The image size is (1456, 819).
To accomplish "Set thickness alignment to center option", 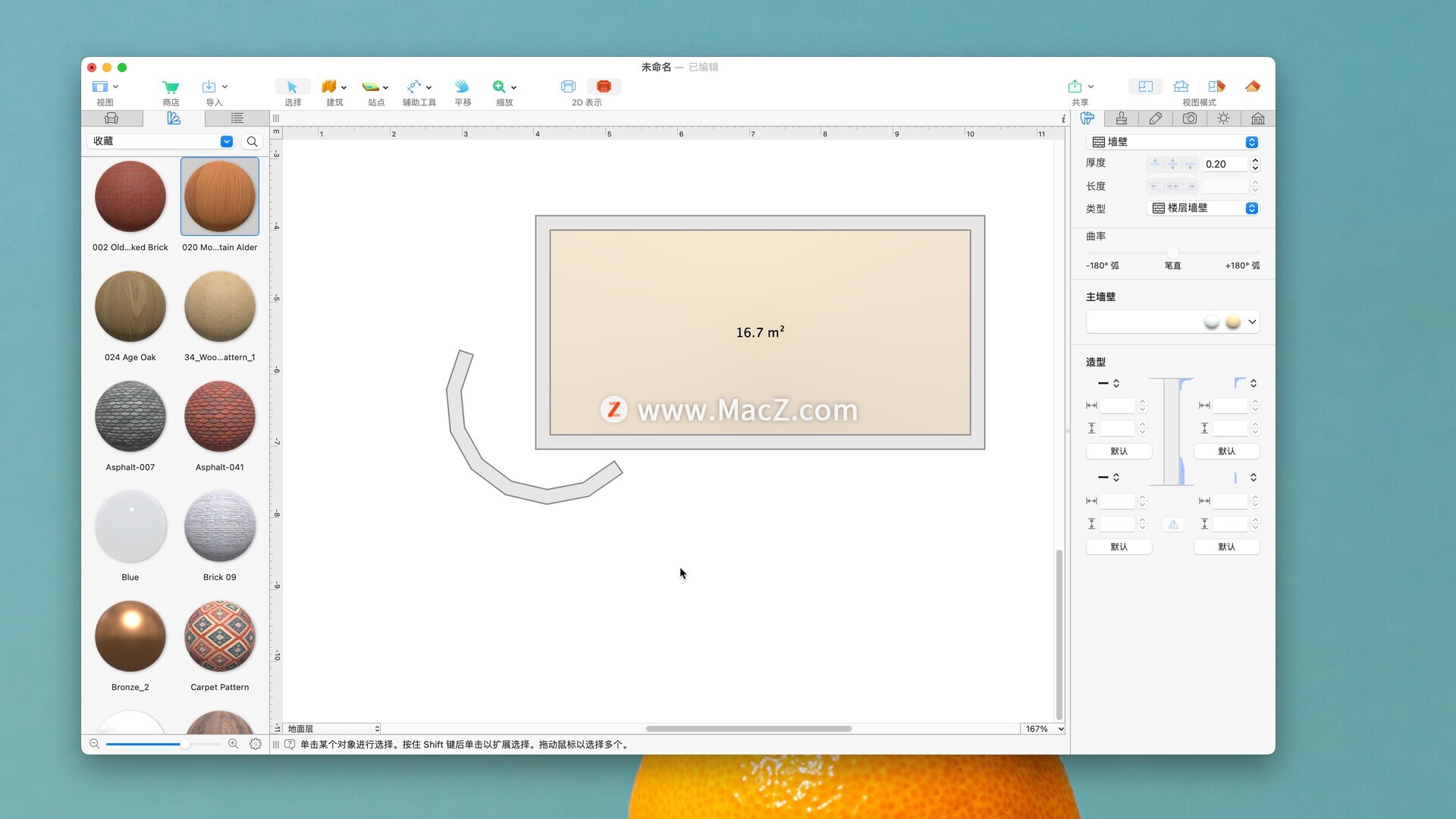I will point(1172,164).
